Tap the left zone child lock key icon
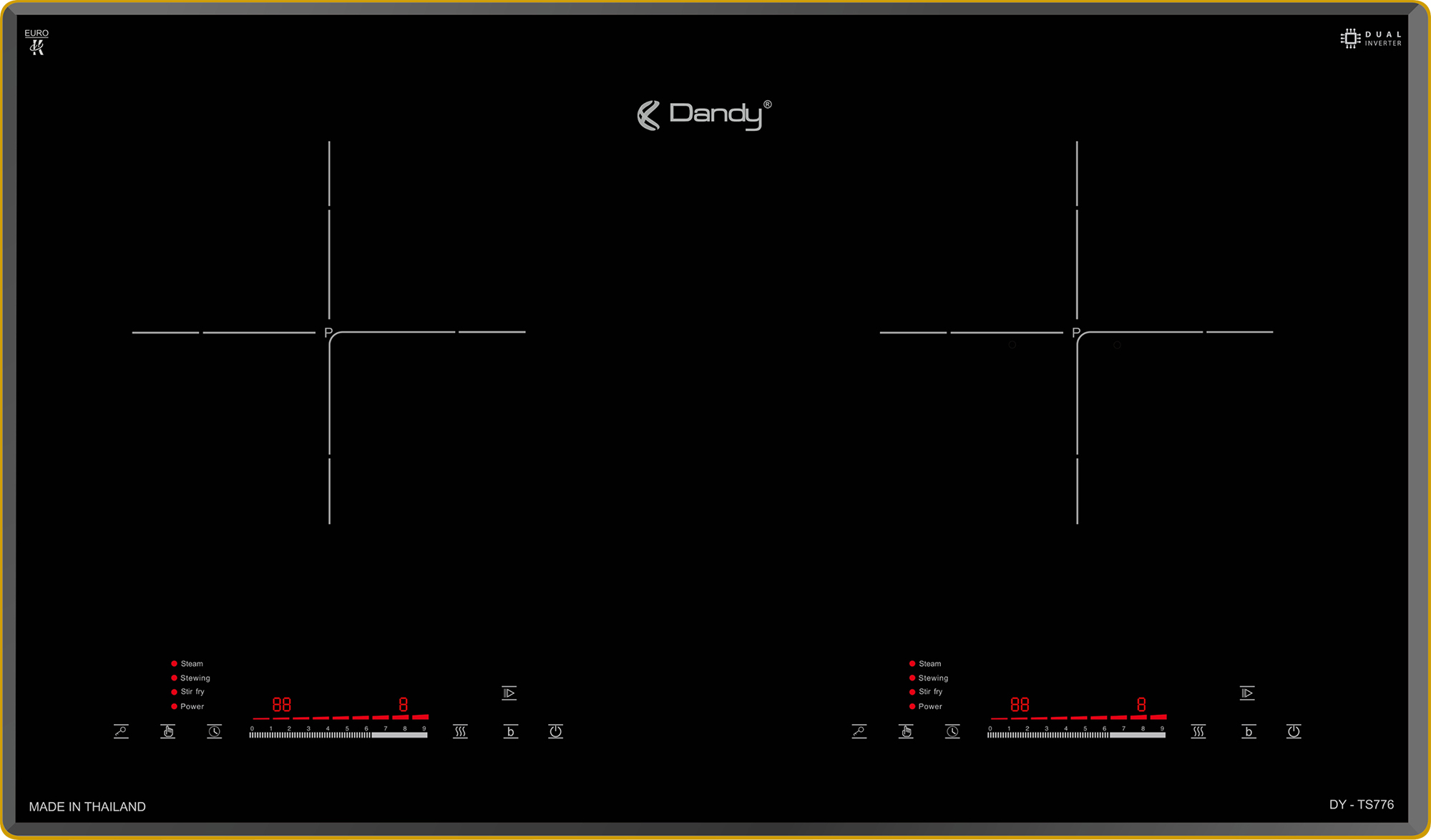This screenshot has height=840, width=1431. 121,731
